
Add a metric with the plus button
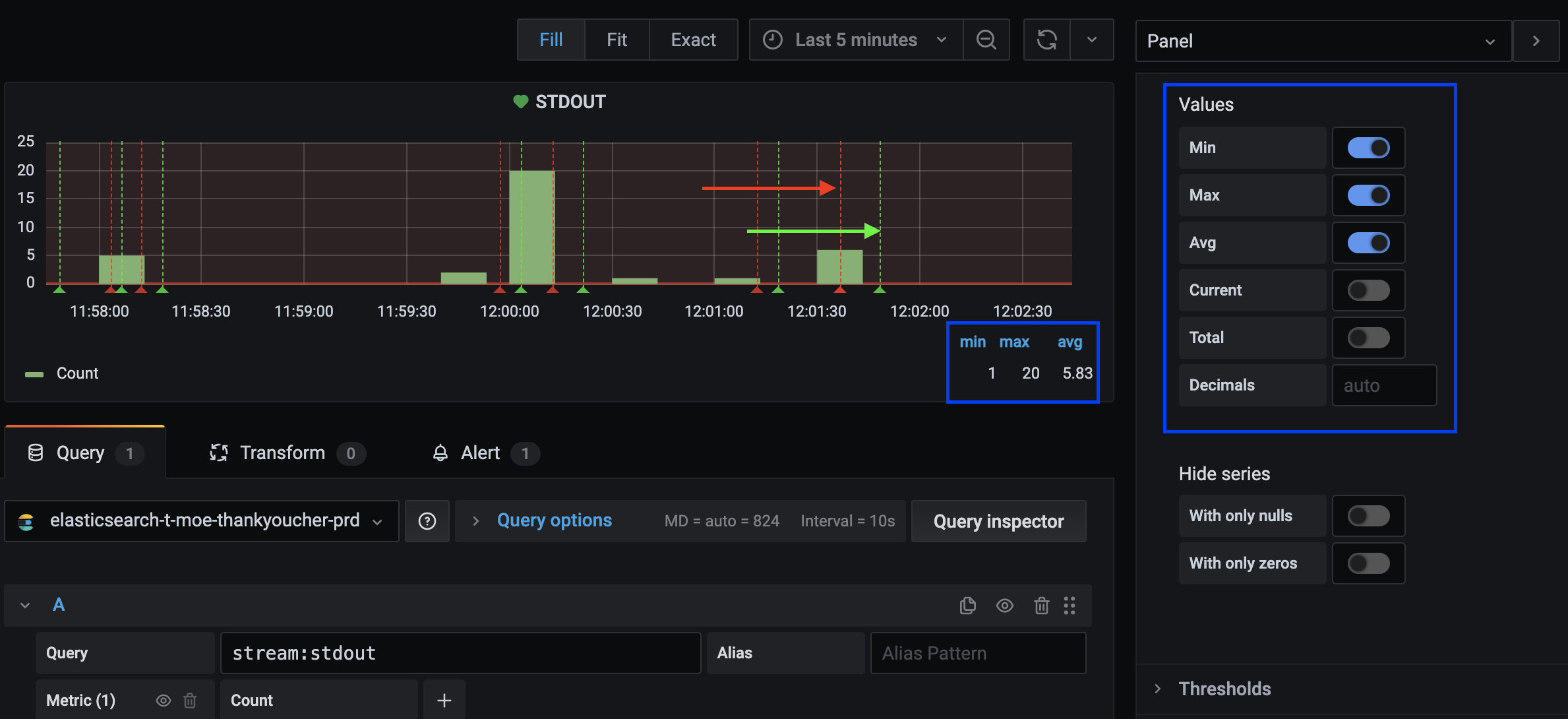(x=444, y=701)
